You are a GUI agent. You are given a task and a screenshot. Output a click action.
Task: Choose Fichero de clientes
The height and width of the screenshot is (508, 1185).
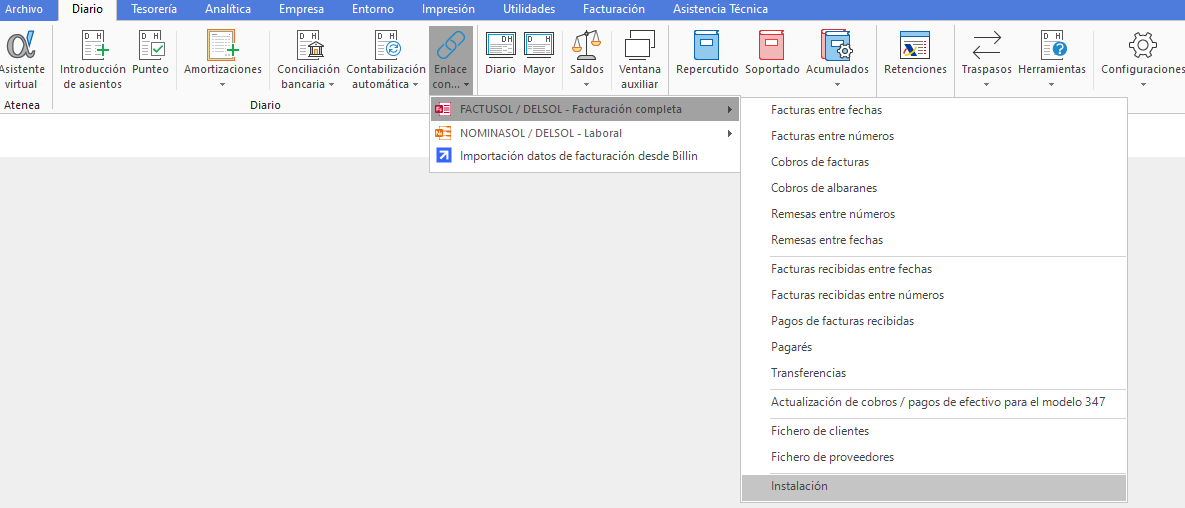point(934,431)
